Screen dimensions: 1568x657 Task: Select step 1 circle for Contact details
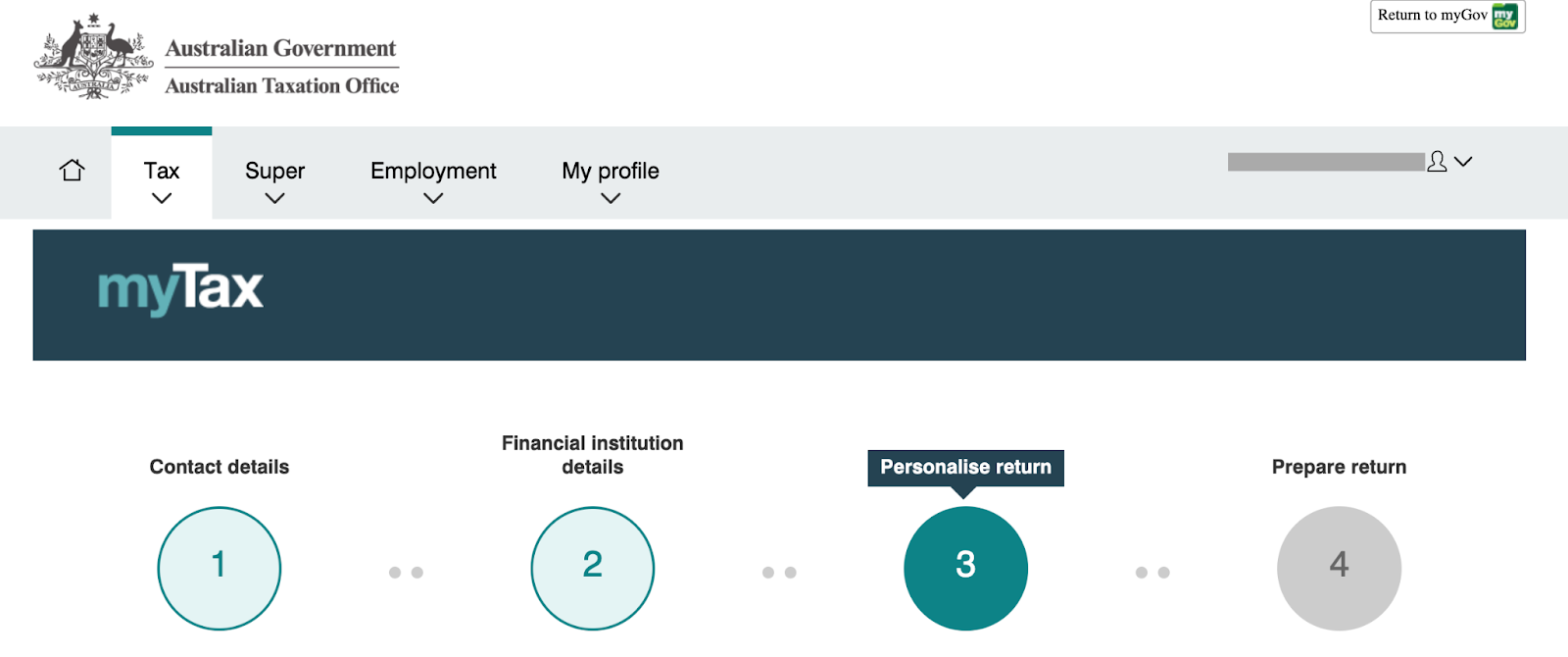click(220, 568)
